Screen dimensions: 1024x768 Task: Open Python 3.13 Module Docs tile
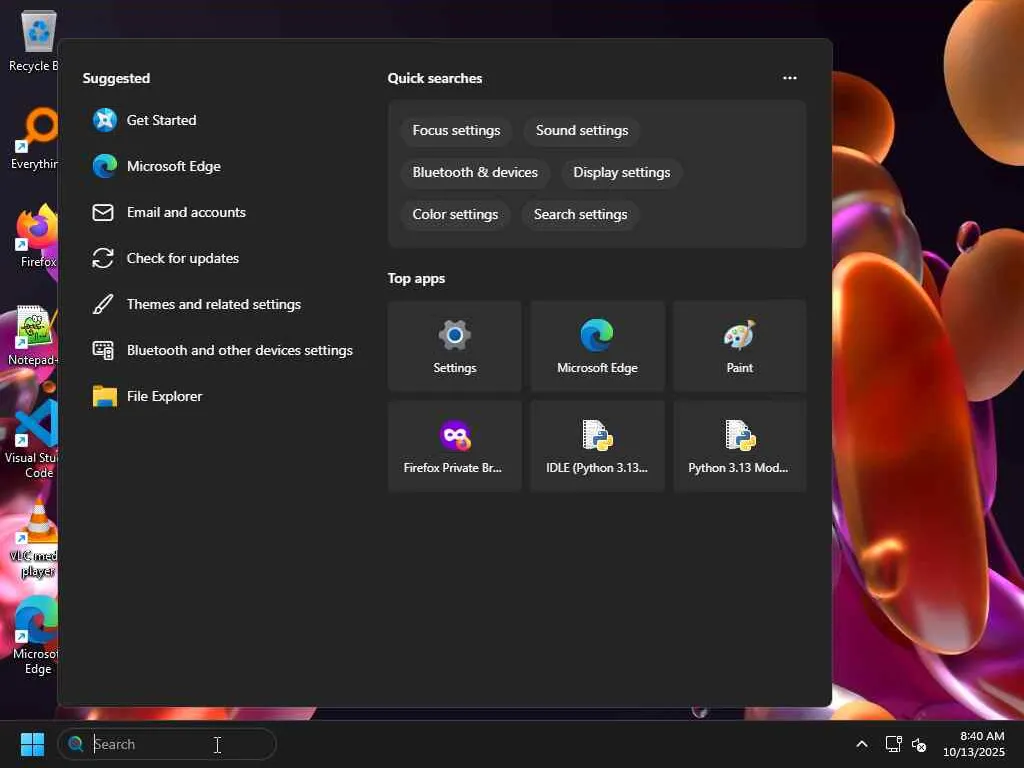(x=739, y=446)
